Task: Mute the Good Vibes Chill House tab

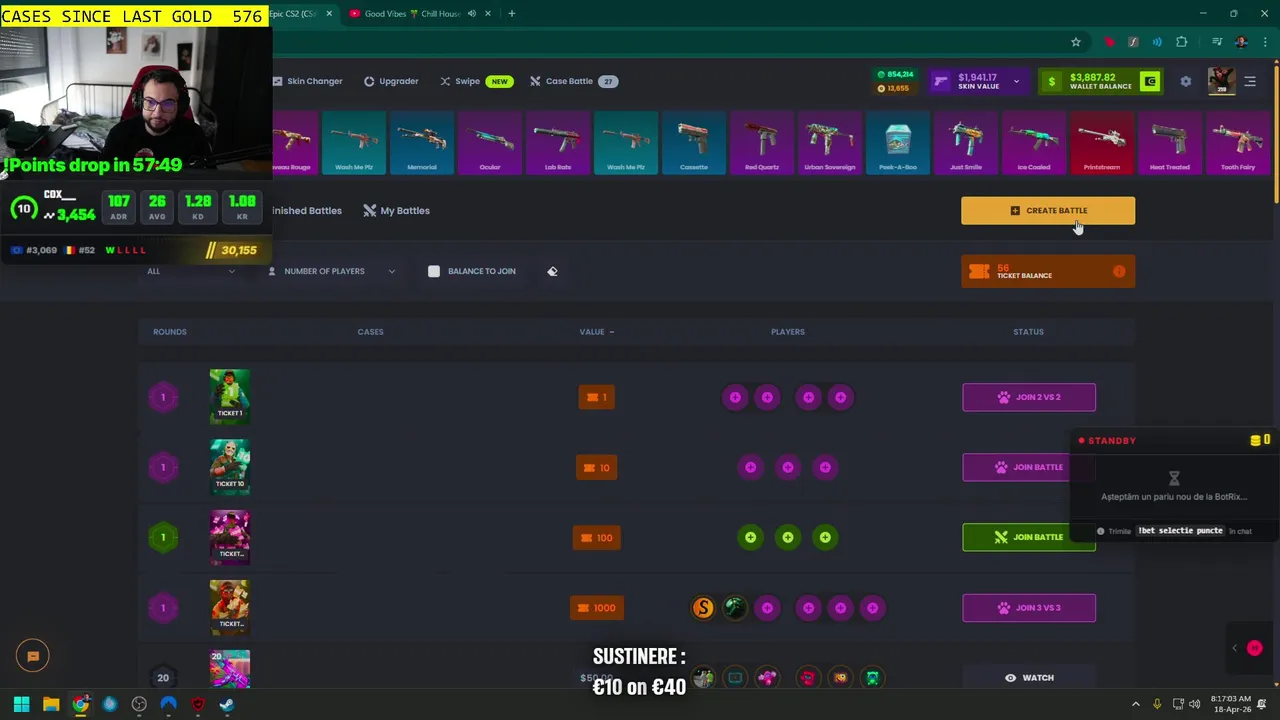Action: pyautogui.click(x=472, y=14)
